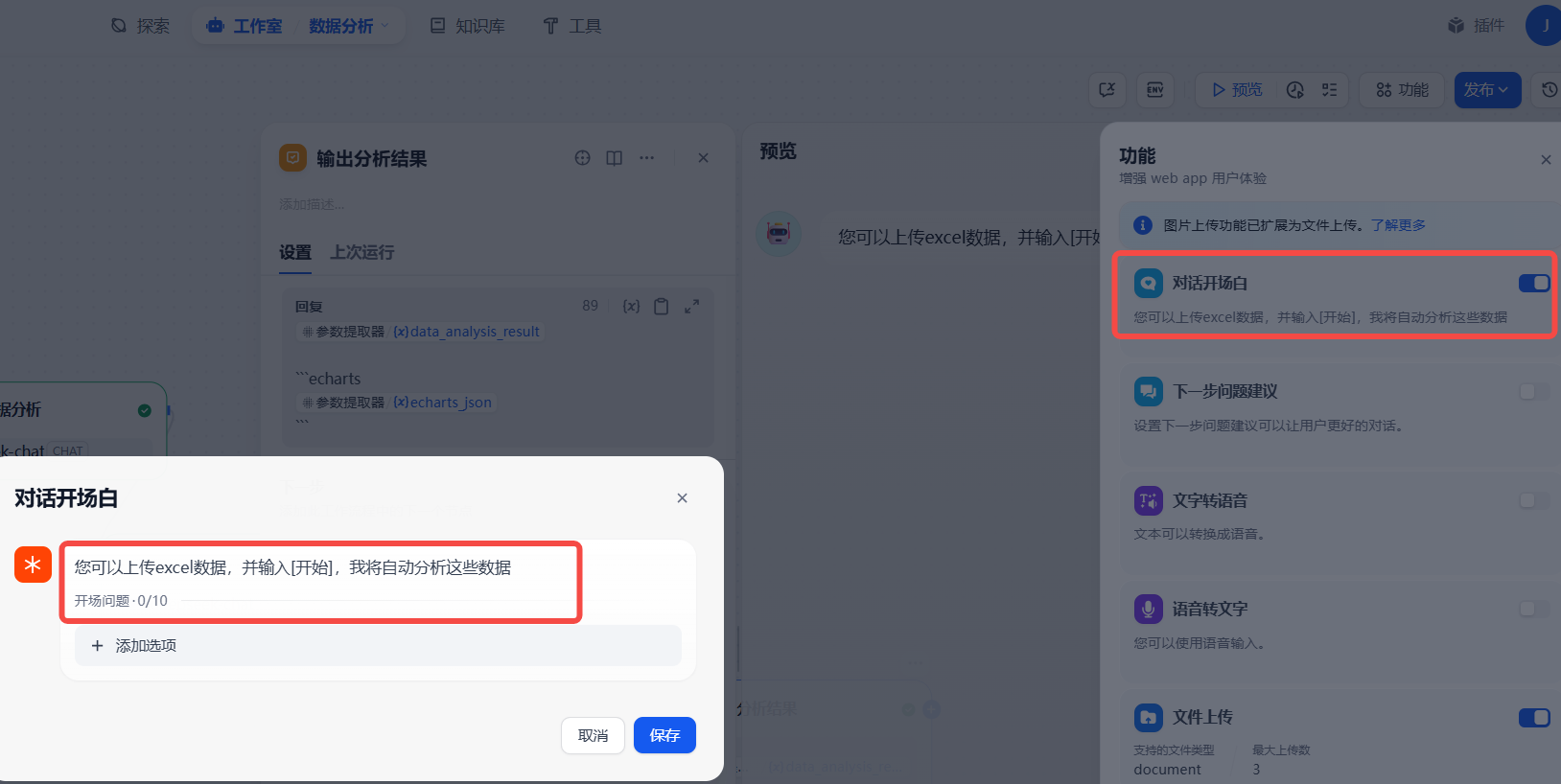Open the checklist icon in toolbar

[1329, 90]
